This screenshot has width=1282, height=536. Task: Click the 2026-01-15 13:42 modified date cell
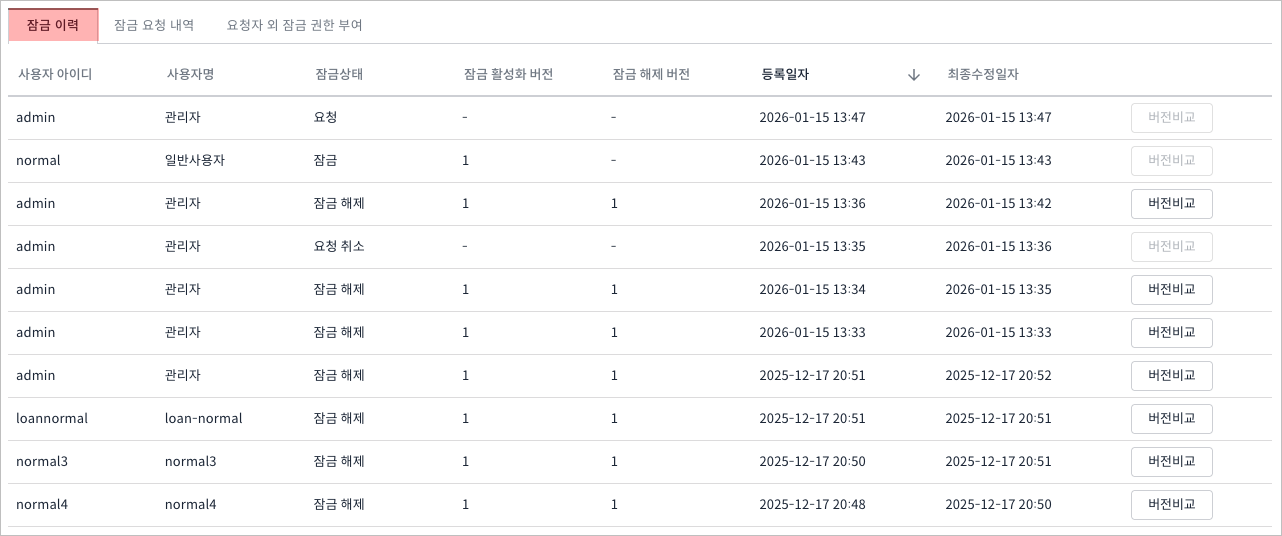pos(998,203)
